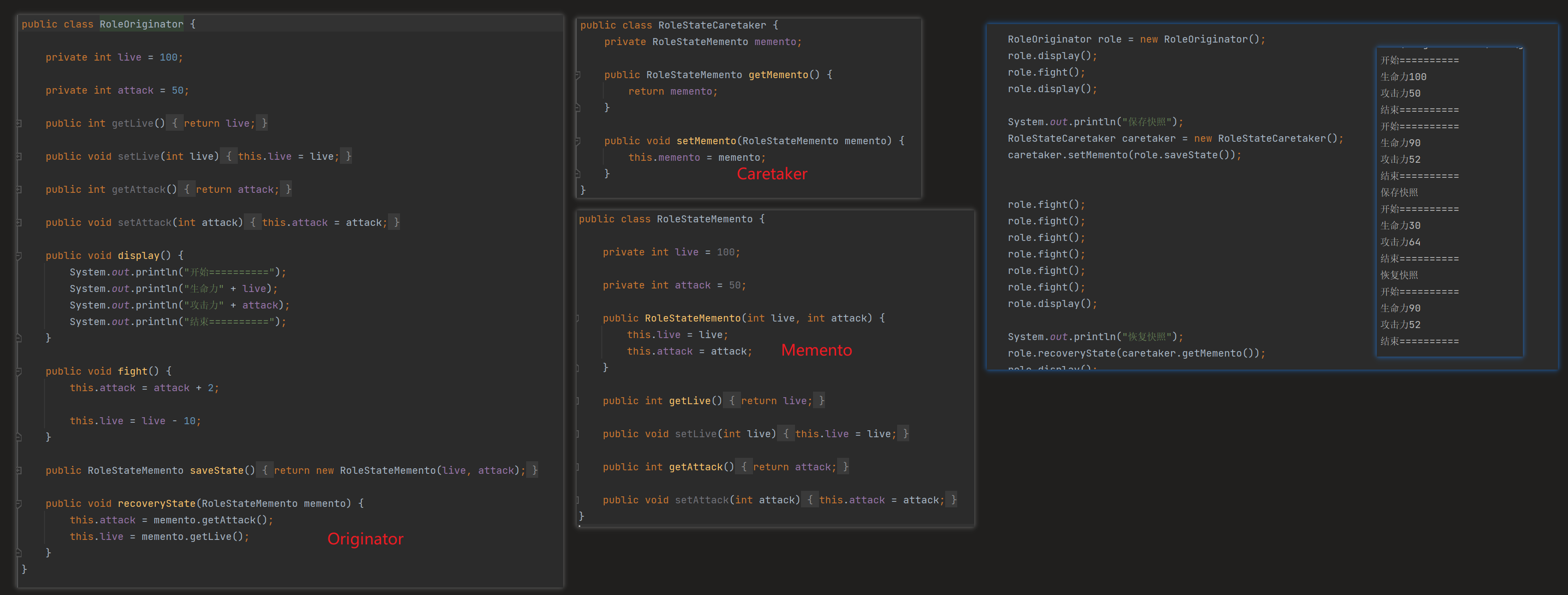Click output line '生命力100' in console
This screenshot has height=595, width=1568.
pyautogui.click(x=1403, y=77)
